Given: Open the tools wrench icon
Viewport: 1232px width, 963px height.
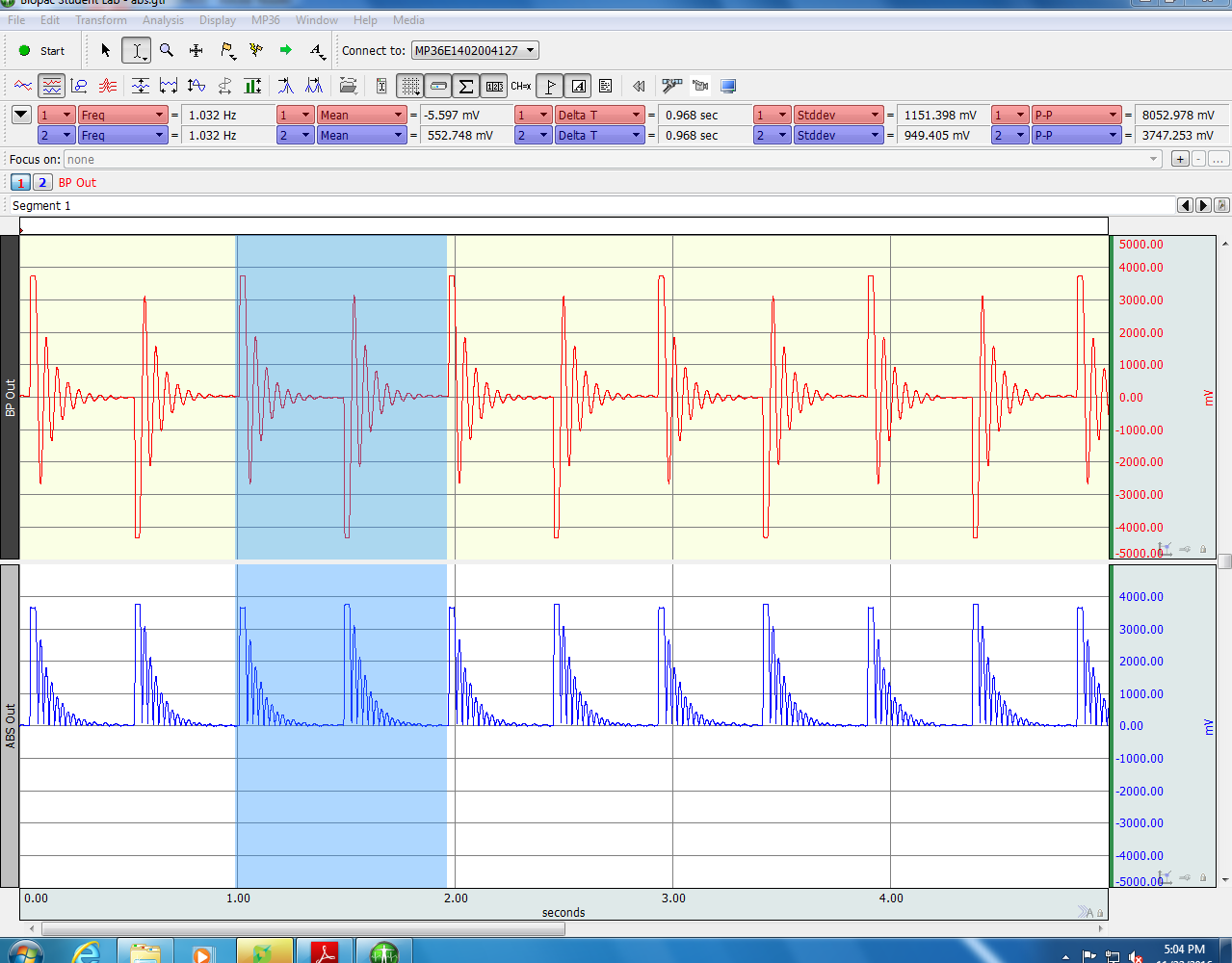Looking at the screenshot, I should [x=672, y=86].
